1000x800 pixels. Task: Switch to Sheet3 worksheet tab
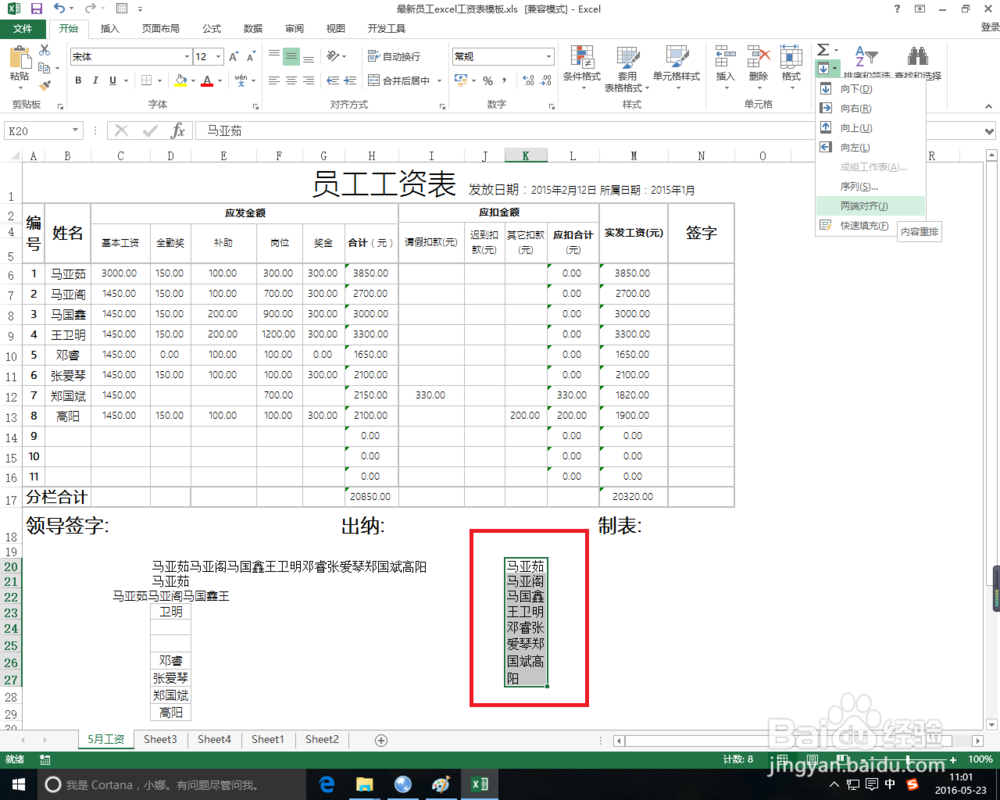(x=160, y=739)
